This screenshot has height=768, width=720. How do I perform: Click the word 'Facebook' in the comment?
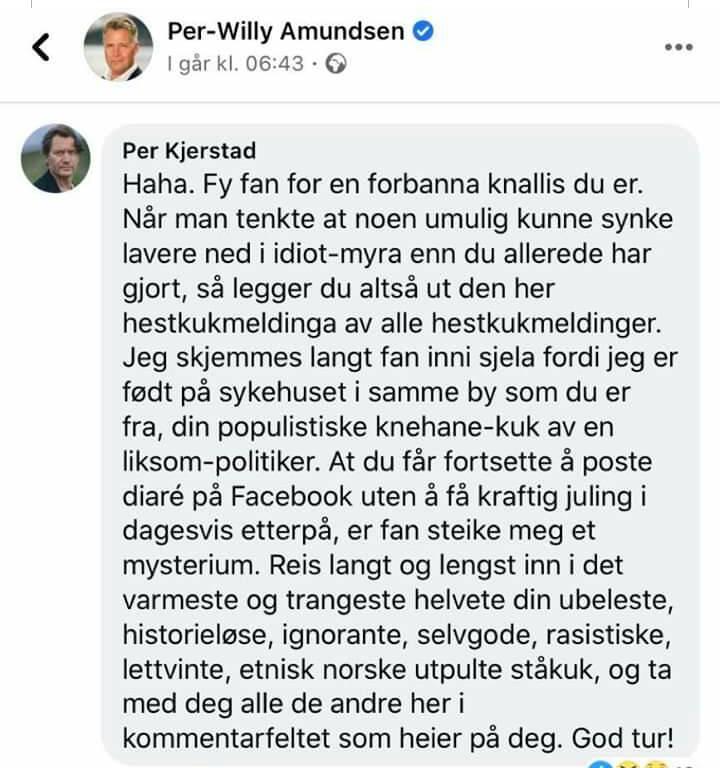click(x=291, y=497)
